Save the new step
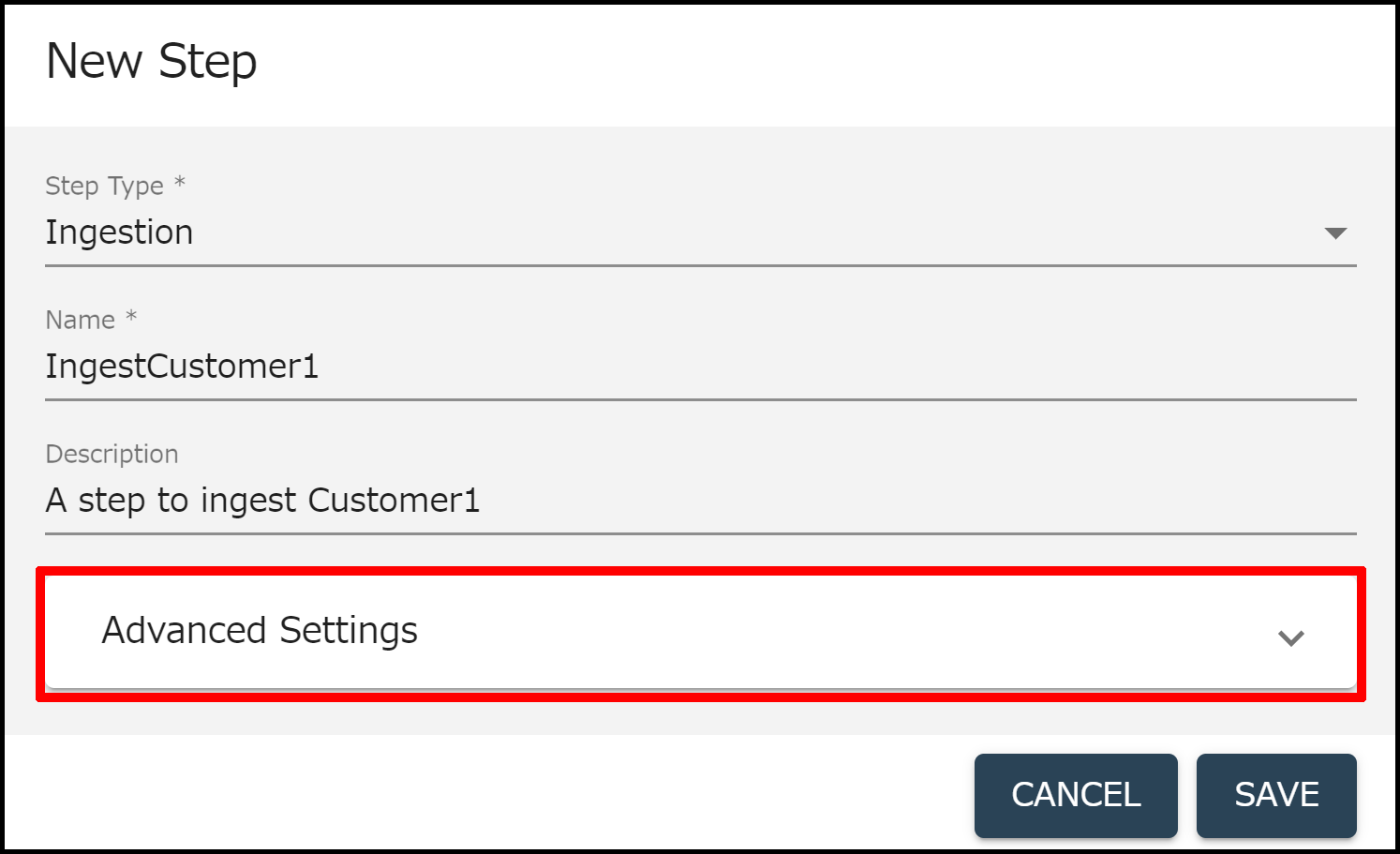Screen dimensions: 1400x854 tap(1275, 795)
